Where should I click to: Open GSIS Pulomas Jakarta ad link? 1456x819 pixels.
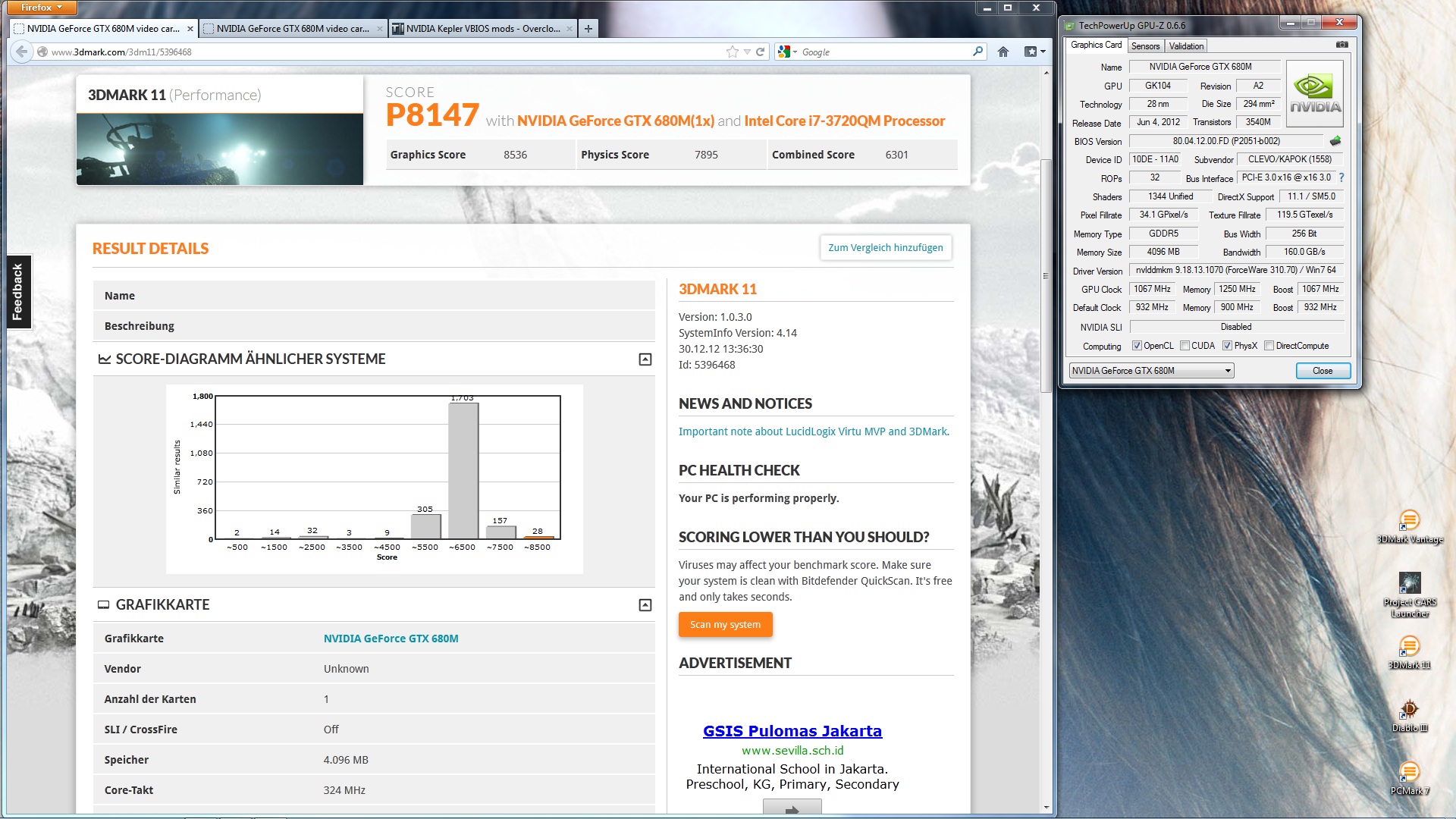pos(792,731)
